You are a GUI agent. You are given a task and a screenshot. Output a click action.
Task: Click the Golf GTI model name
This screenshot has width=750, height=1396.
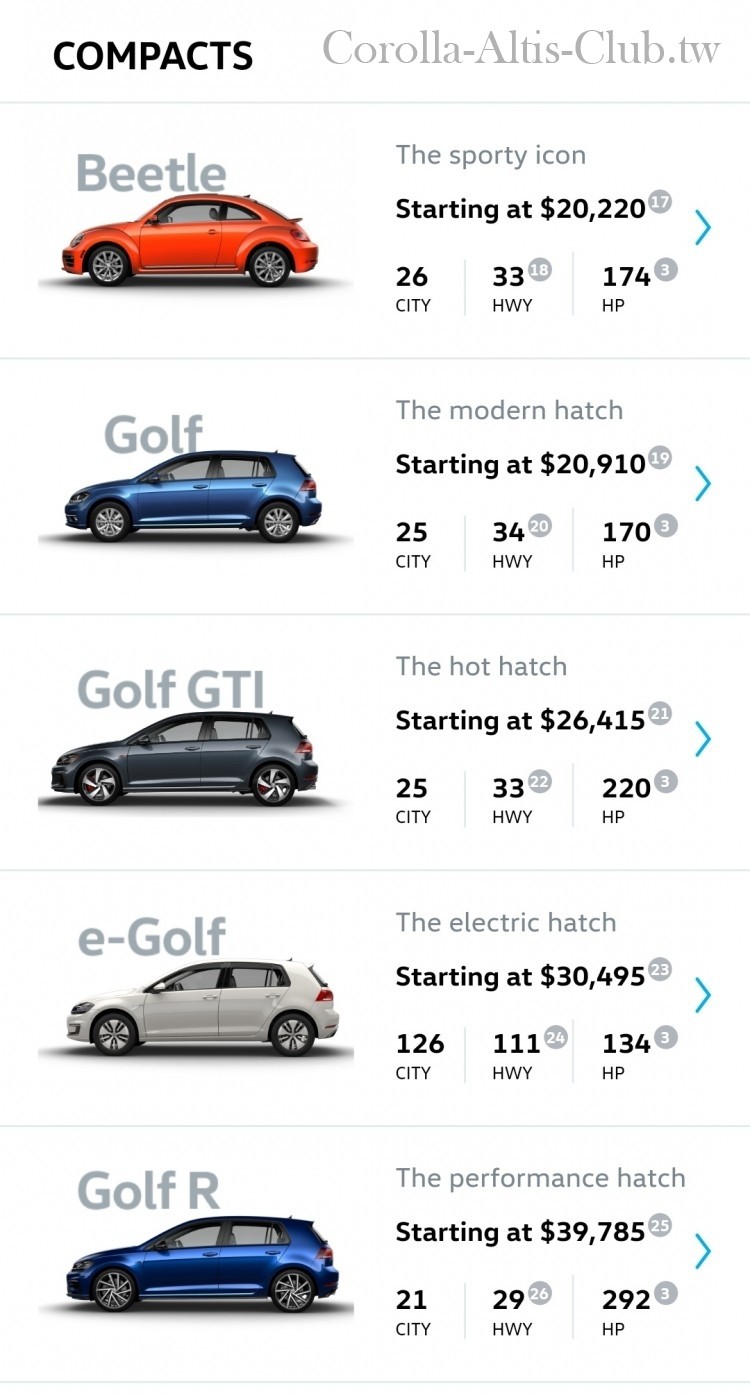[x=171, y=690]
